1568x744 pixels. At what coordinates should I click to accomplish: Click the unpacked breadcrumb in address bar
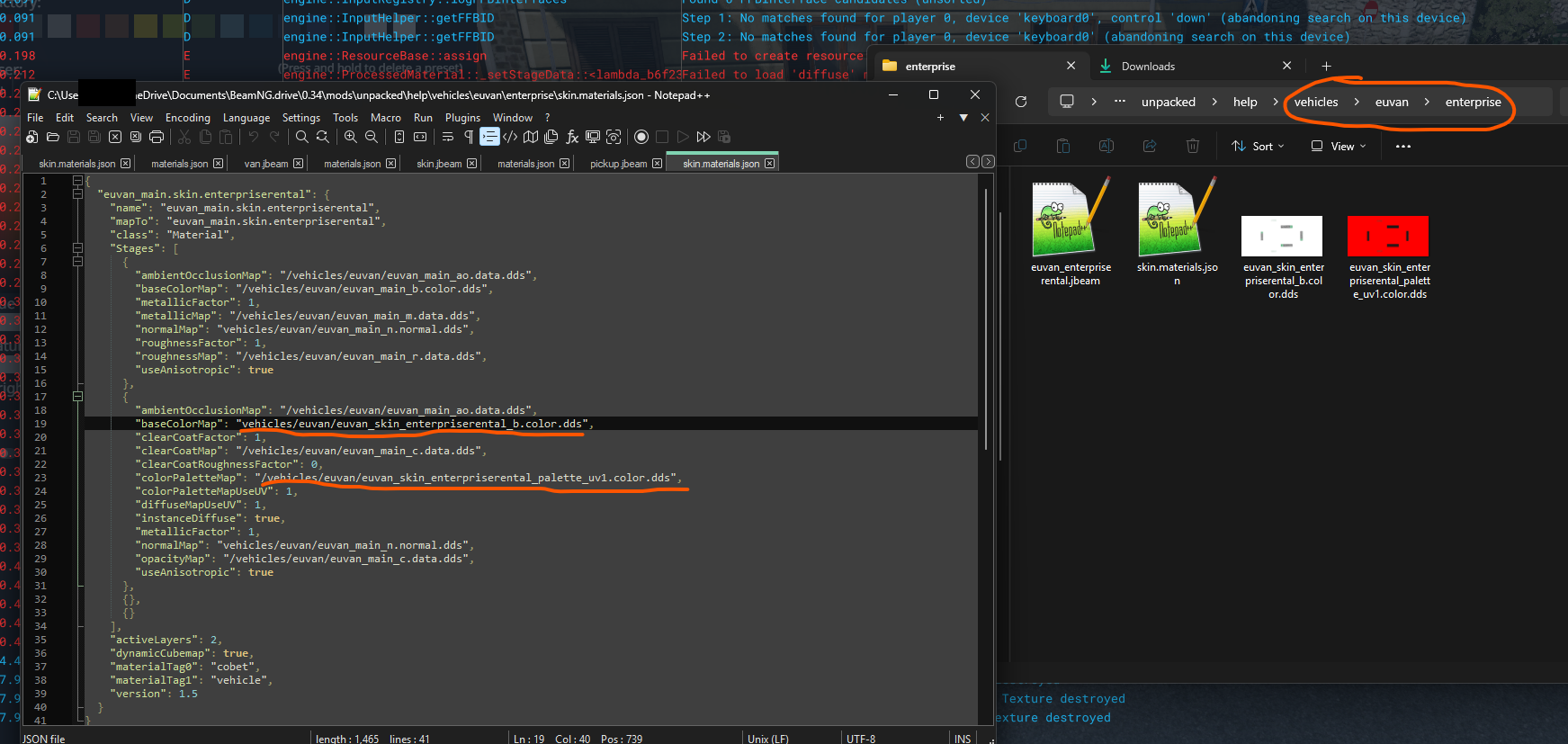pos(1169,102)
